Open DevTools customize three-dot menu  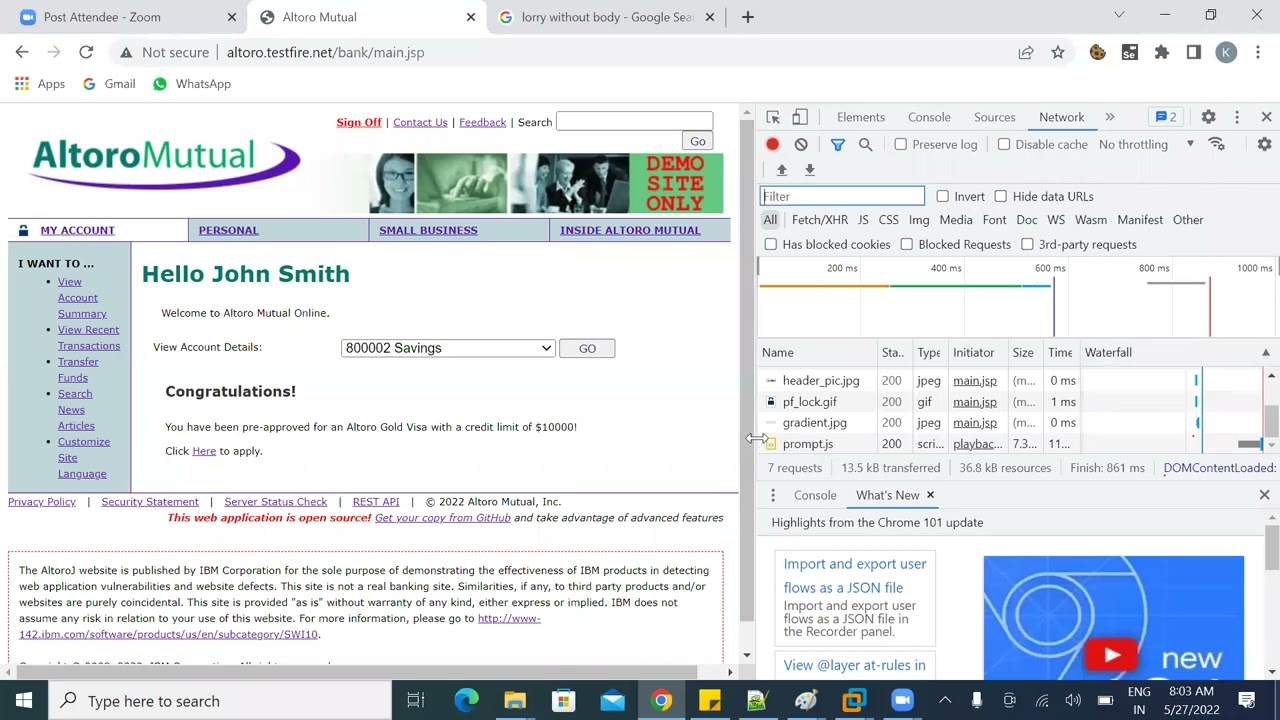tap(1237, 117)
